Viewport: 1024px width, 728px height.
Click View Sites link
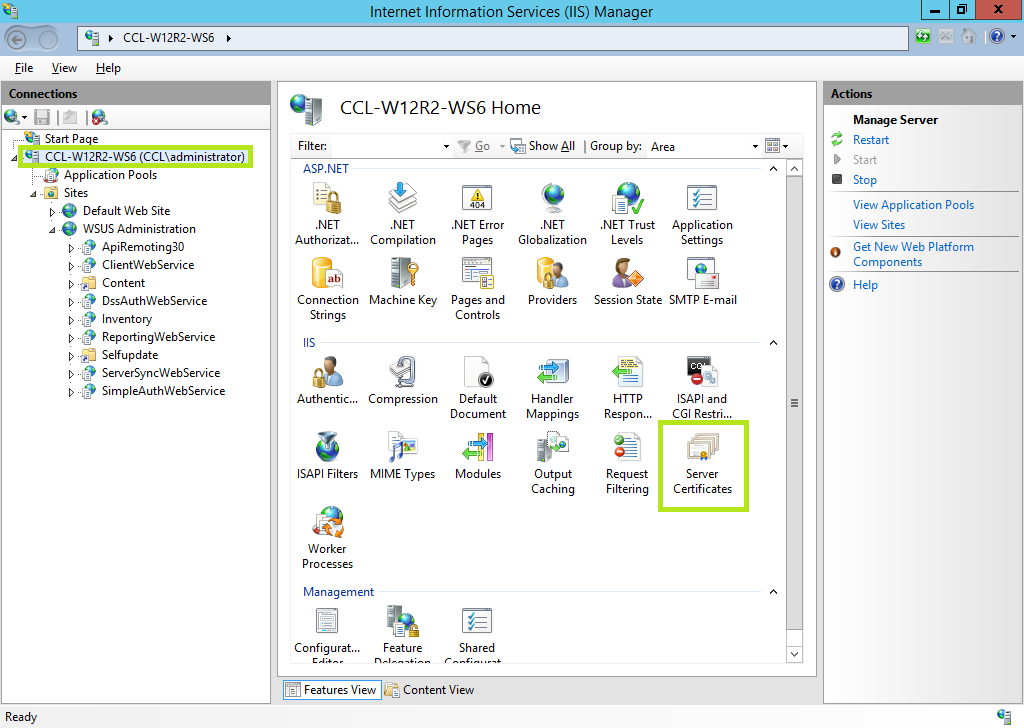(878, 225)
